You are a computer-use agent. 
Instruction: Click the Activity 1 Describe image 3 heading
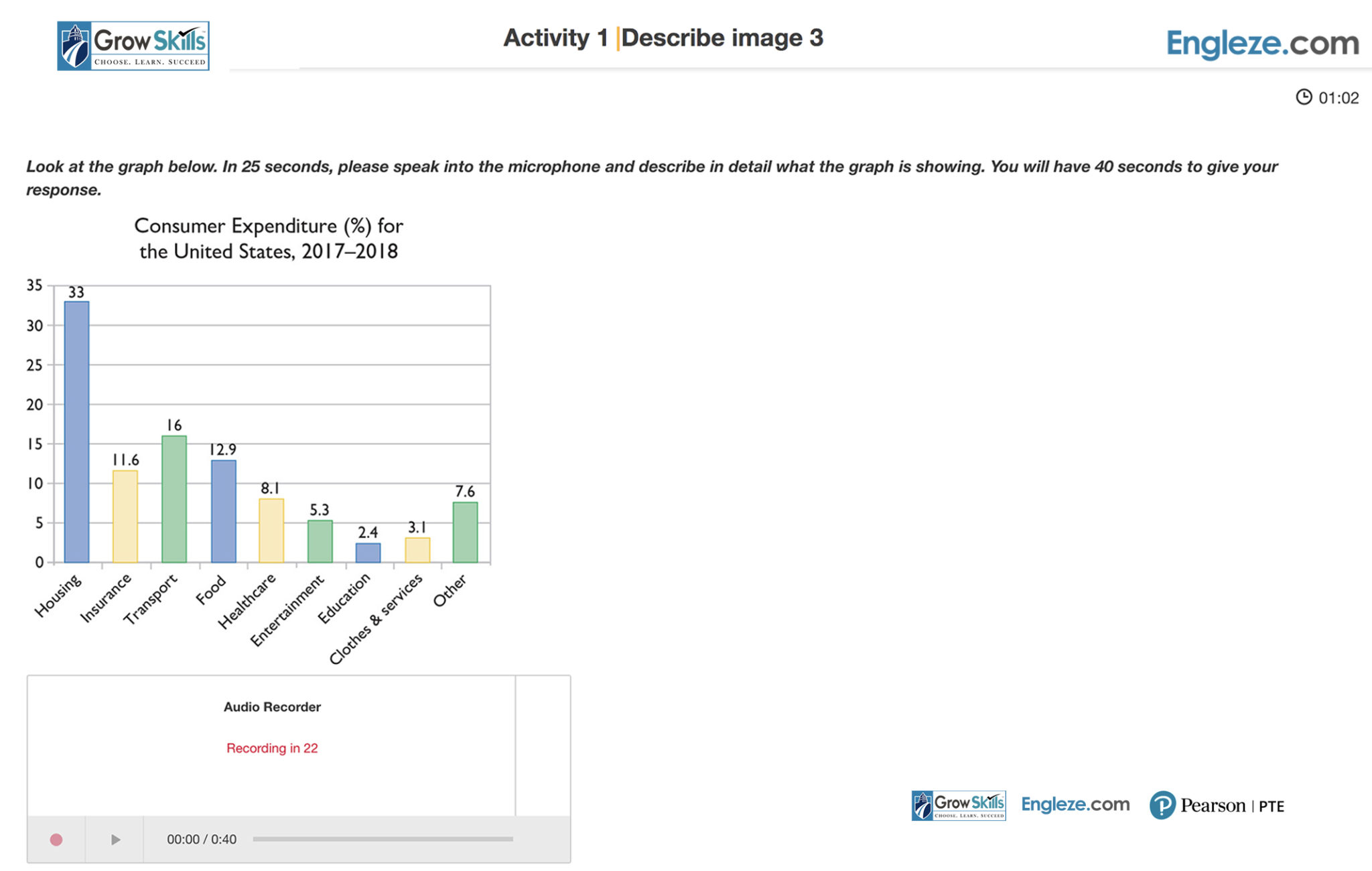(x=663, y=38)
